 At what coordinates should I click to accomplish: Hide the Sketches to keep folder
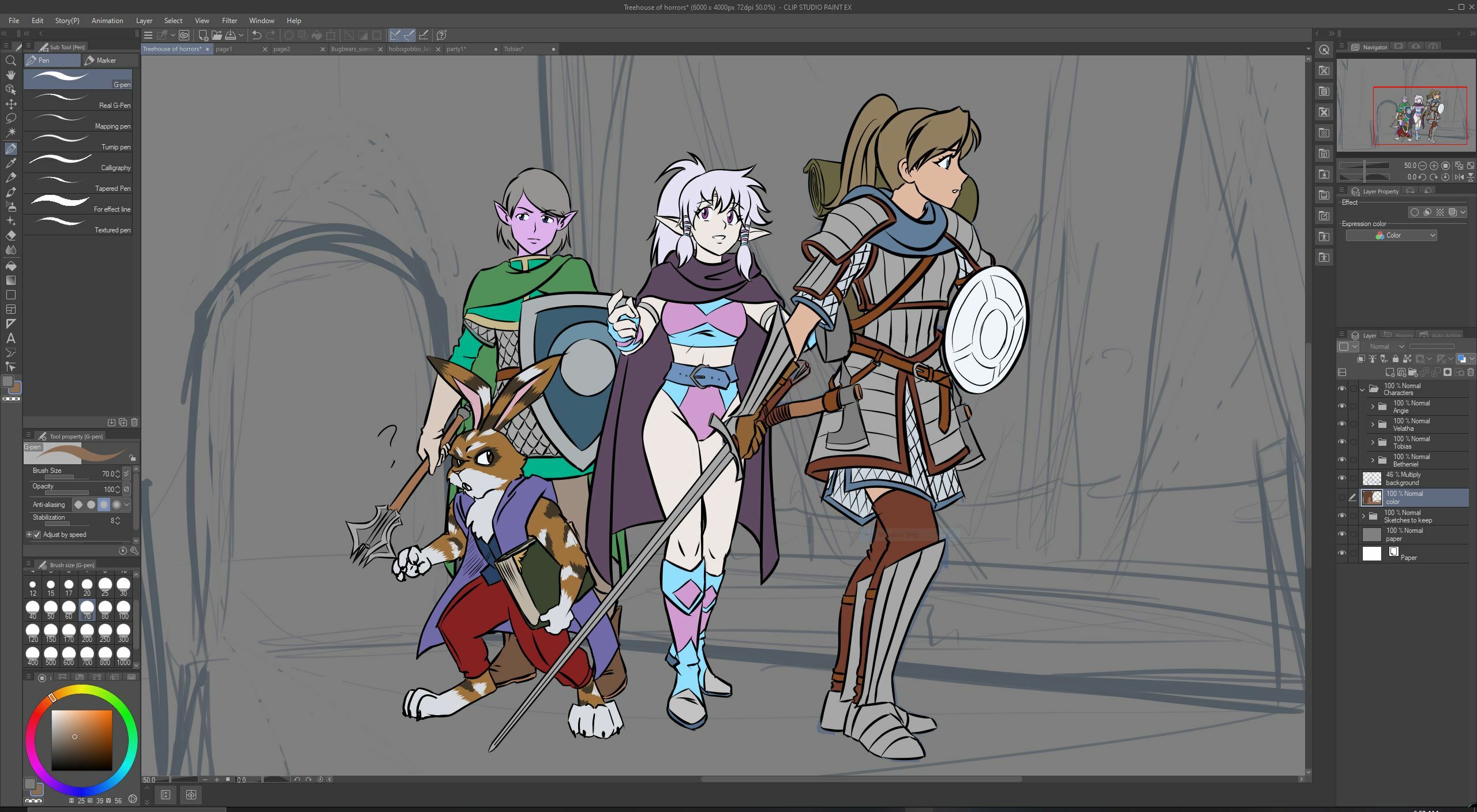[x=1341, y=516]
